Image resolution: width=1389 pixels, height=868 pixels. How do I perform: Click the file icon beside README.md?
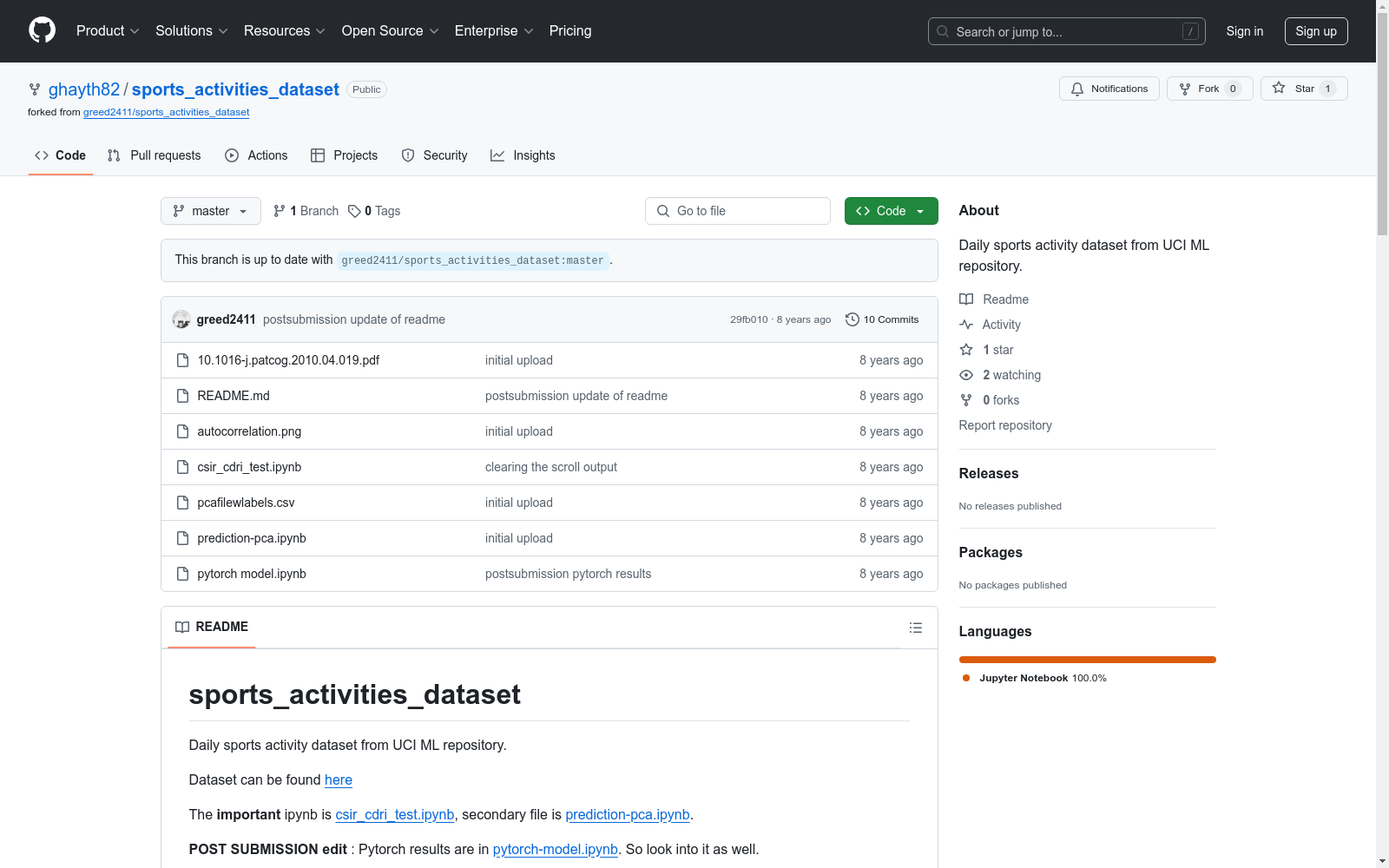click(x=182, y=396)
